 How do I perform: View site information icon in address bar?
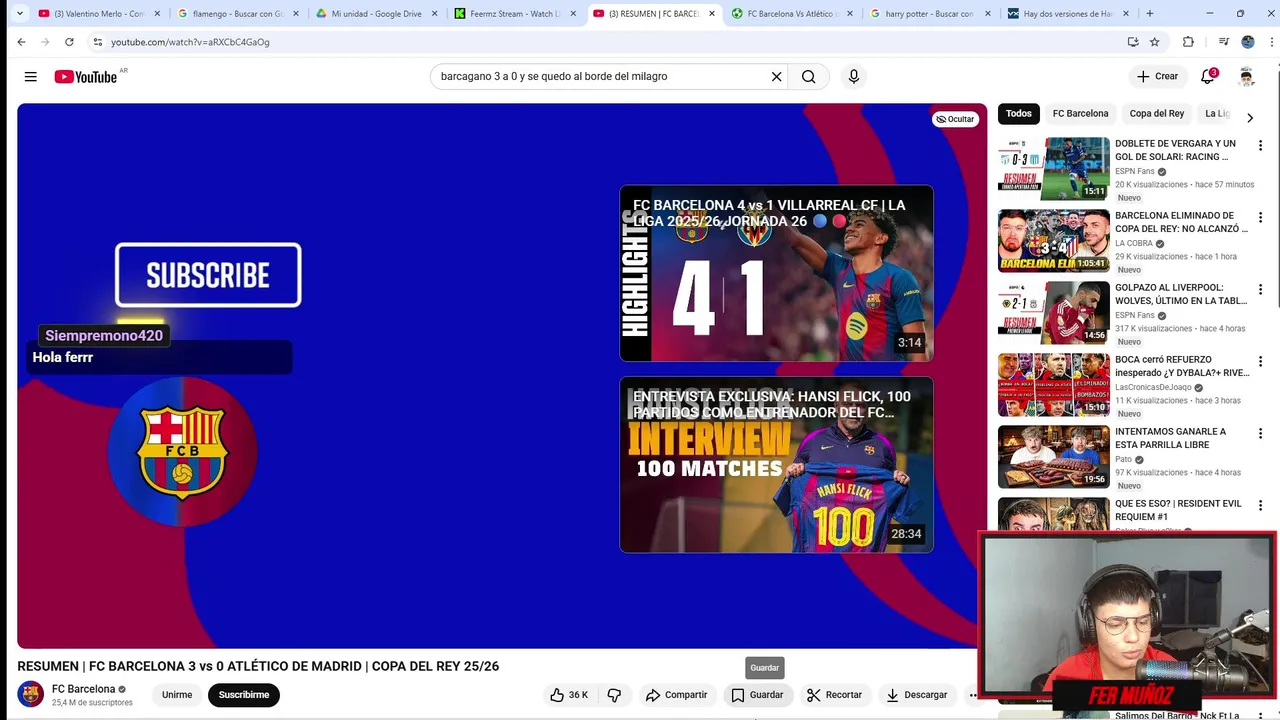tap(97, 42)
